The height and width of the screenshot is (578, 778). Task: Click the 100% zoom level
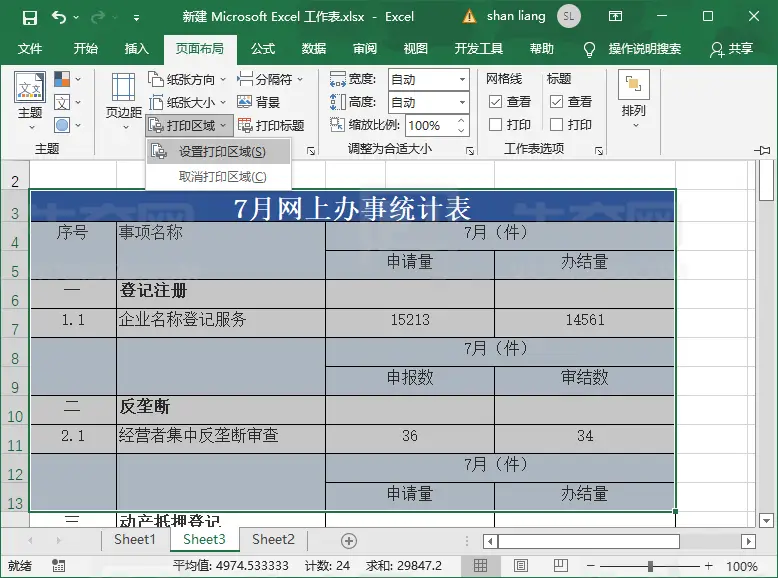click(x=742, y=566)
